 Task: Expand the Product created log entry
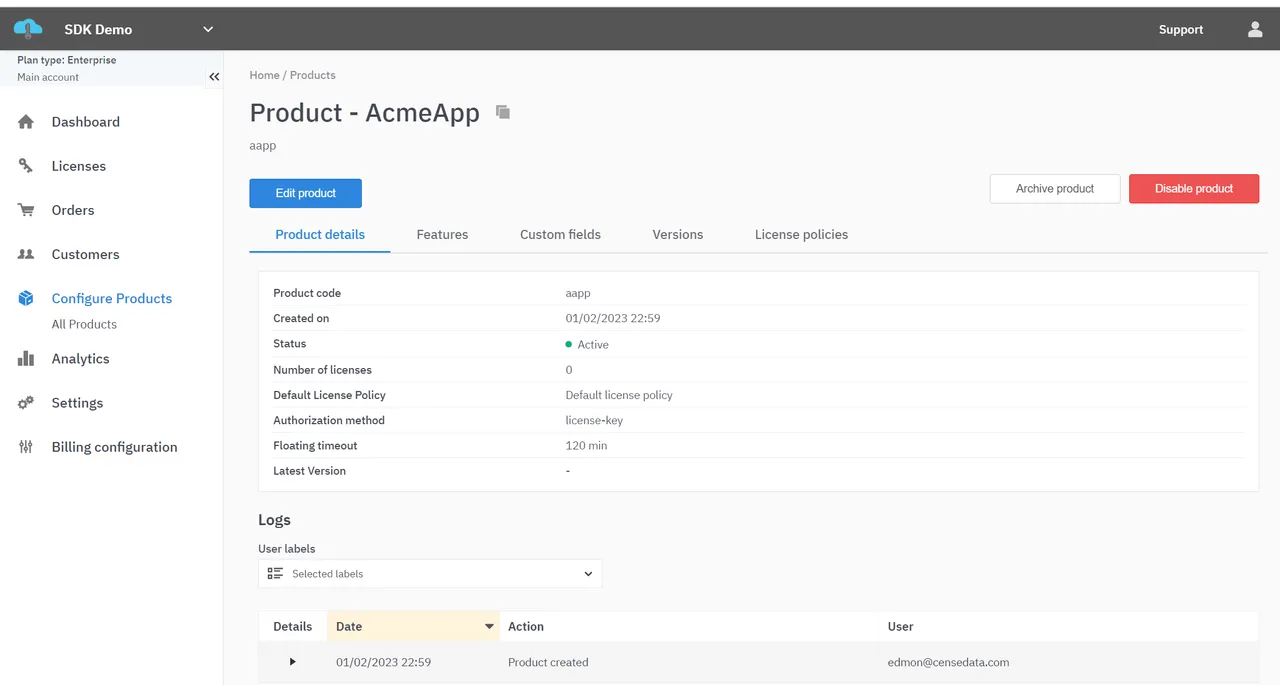pyautogui.click(x=292, y=661)
